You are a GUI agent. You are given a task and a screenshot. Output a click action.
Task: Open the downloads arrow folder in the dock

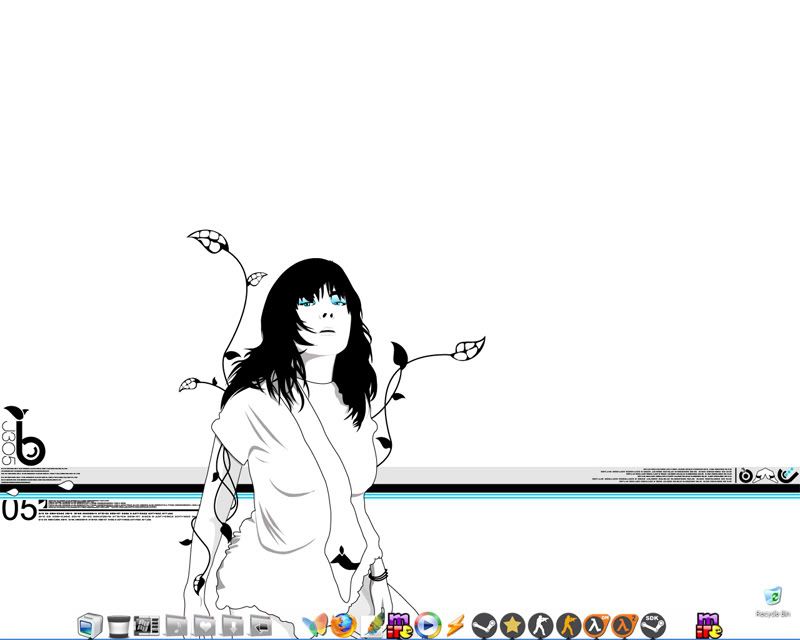coord(232,626)
